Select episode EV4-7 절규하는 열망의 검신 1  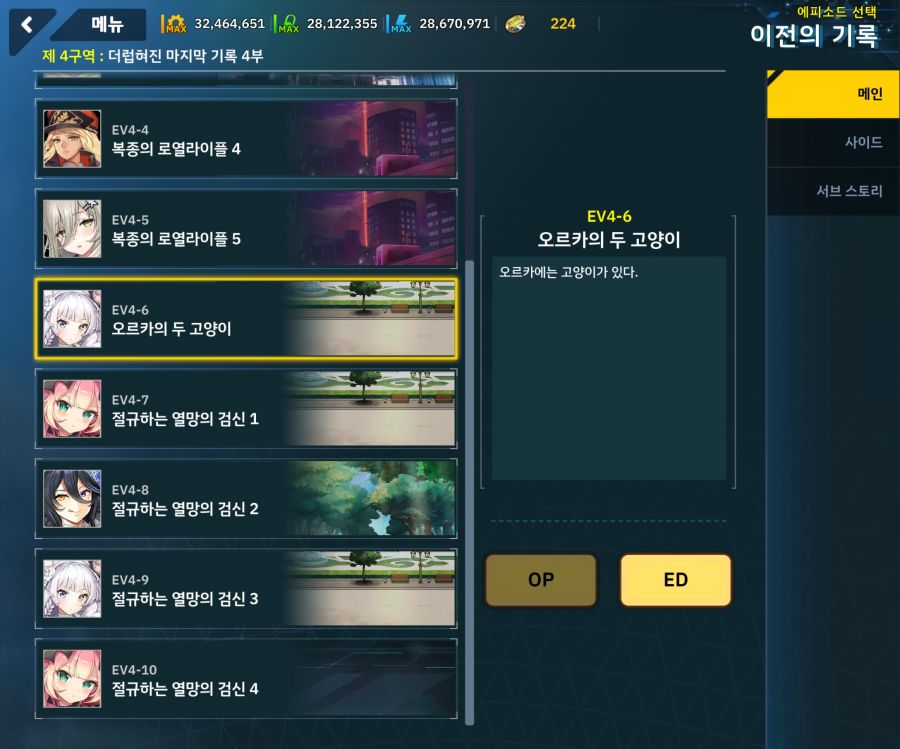pos(246,409)
